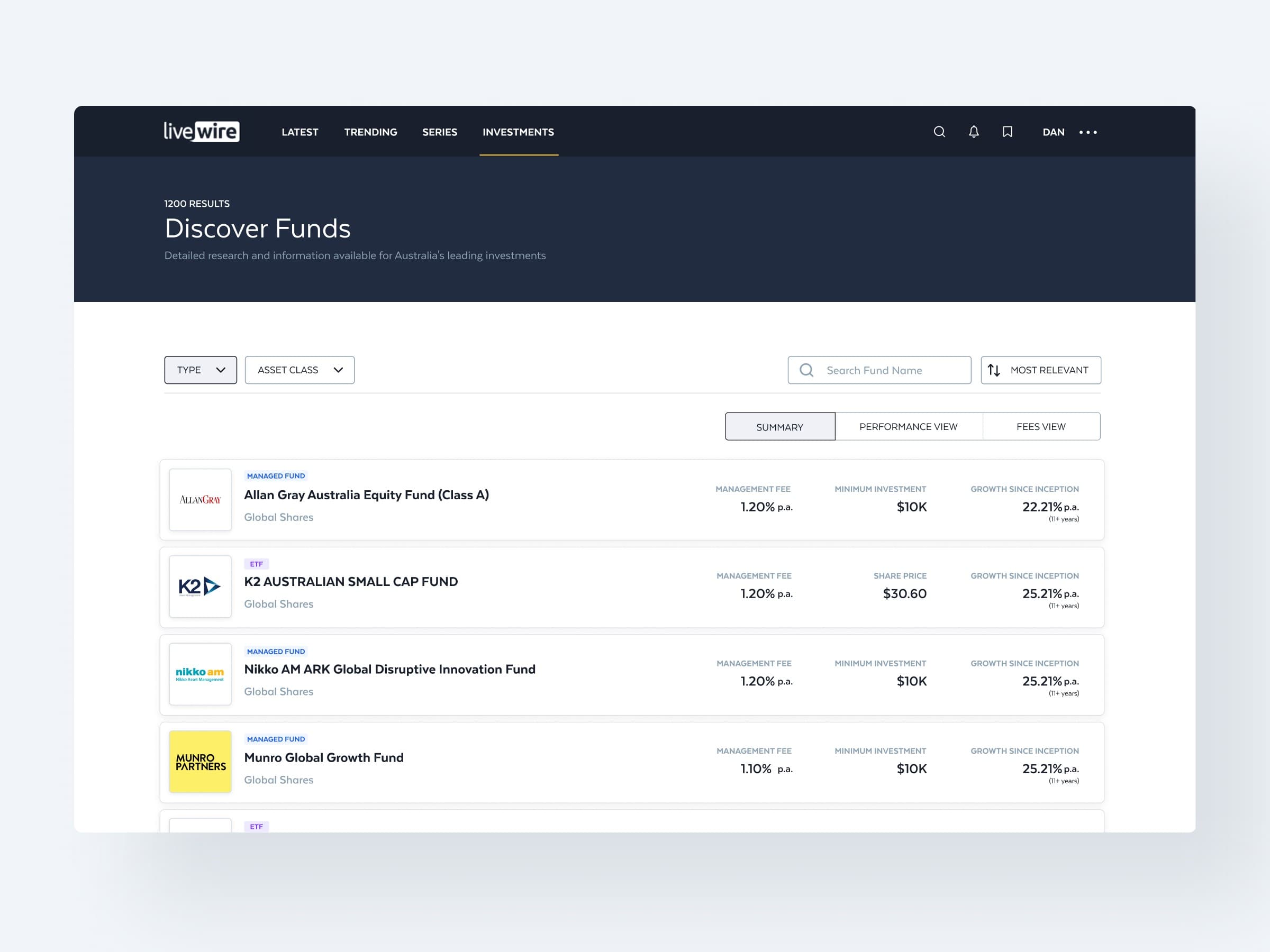Open the Most Relevant sort dropdown

1041,370
